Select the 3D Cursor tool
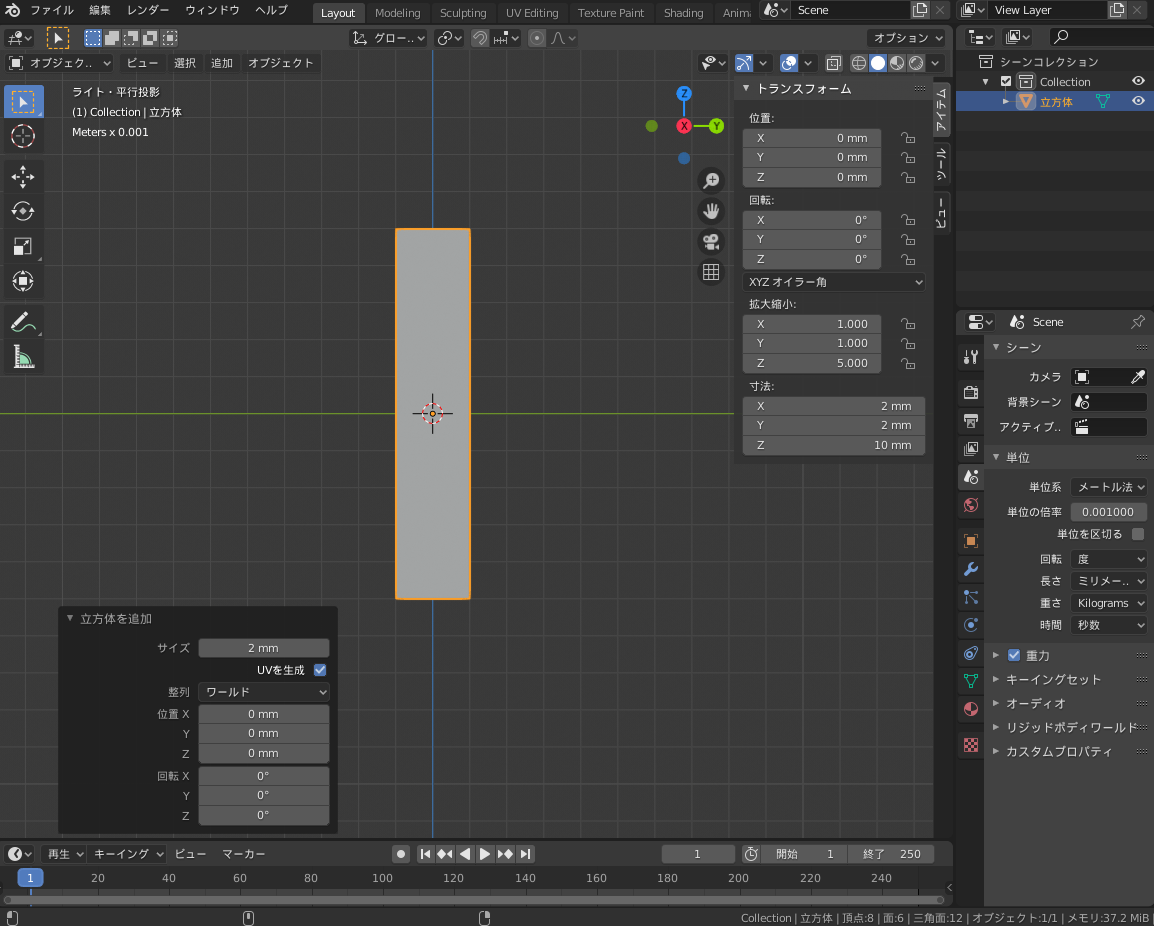Screen dimensions: 1154x926 click(x=23, y=136)
